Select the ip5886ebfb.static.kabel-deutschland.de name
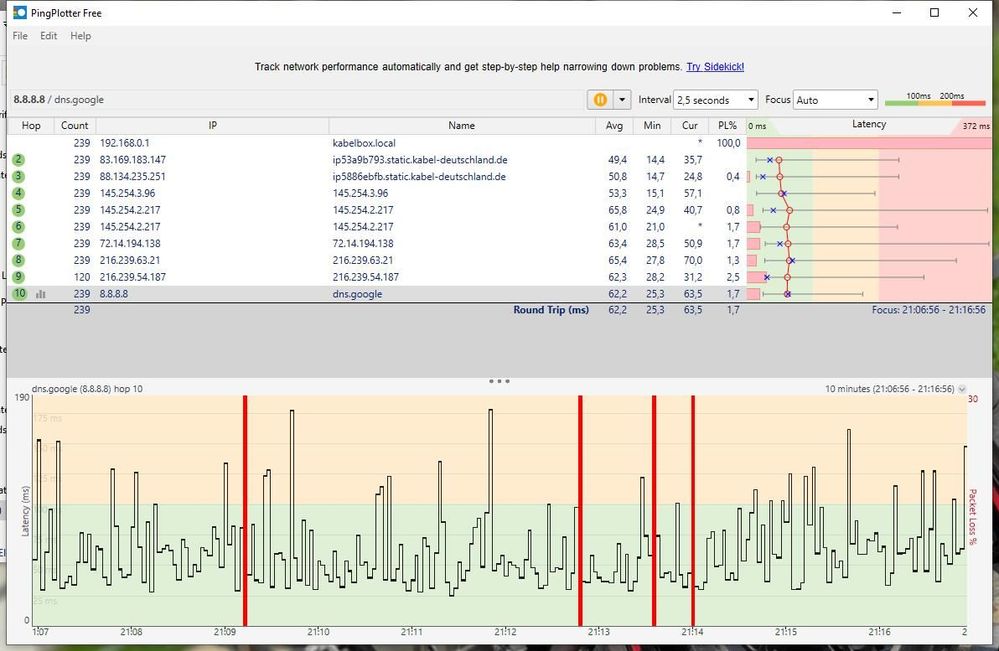This screenshot has height=651, width=999. (419, 176)
